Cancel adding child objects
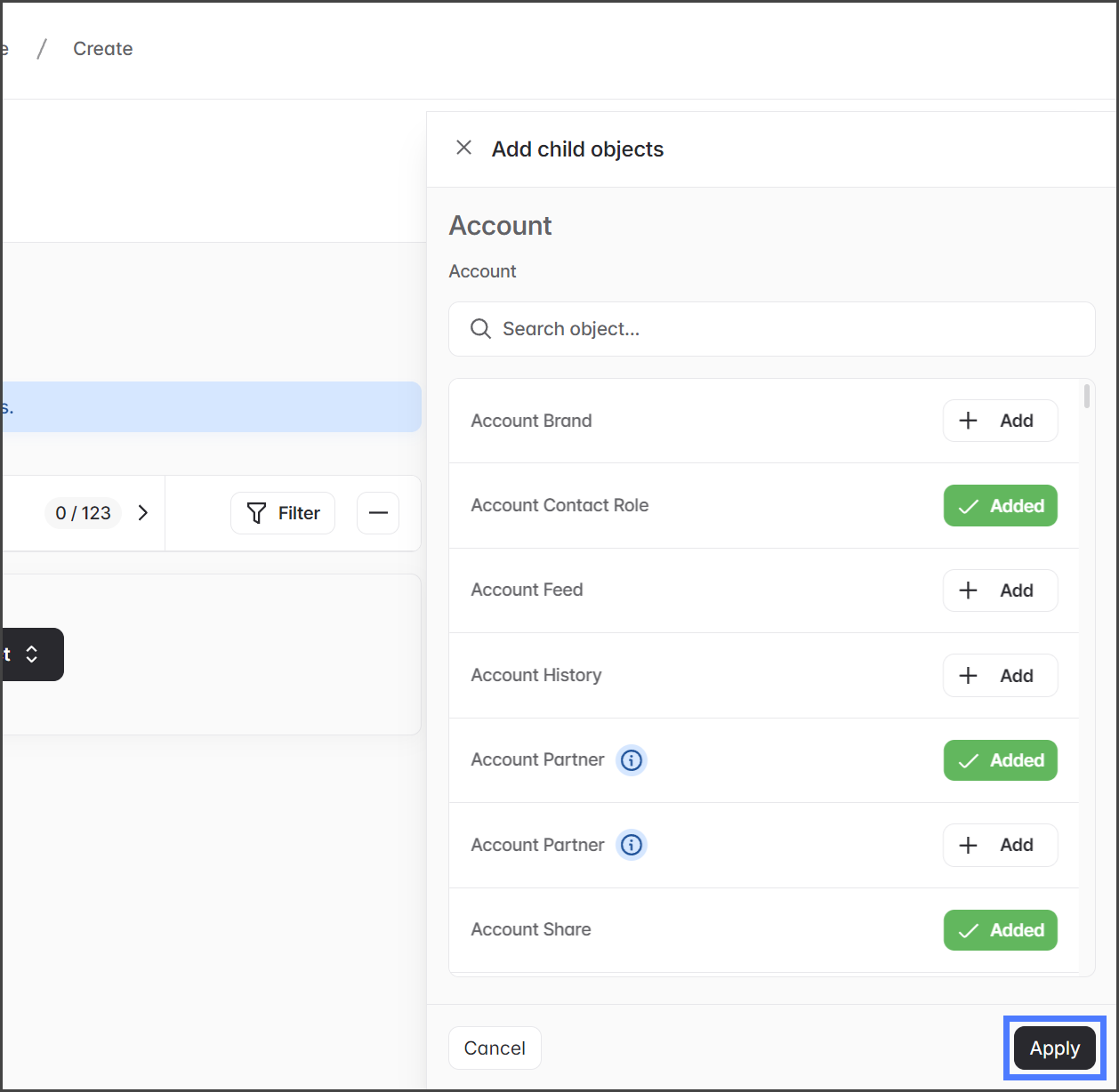The width and height of the screenshot is (1119, 1092). (495, 1048)
